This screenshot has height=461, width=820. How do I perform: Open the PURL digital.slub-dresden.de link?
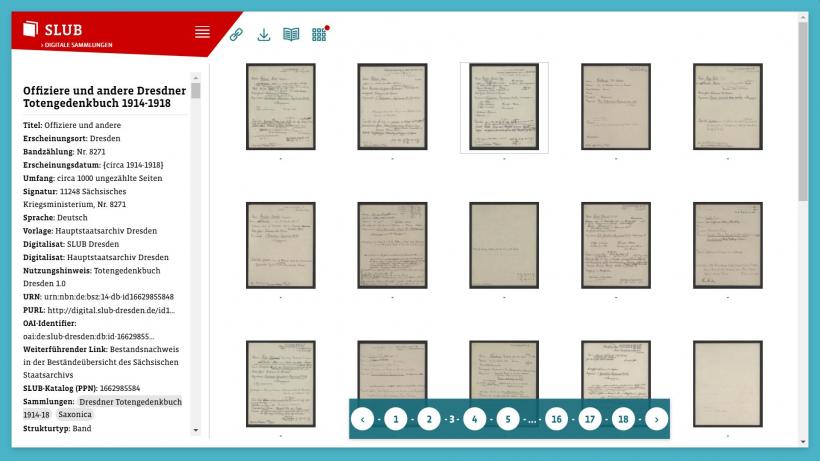pyautogui.click(x=111, y=310)
